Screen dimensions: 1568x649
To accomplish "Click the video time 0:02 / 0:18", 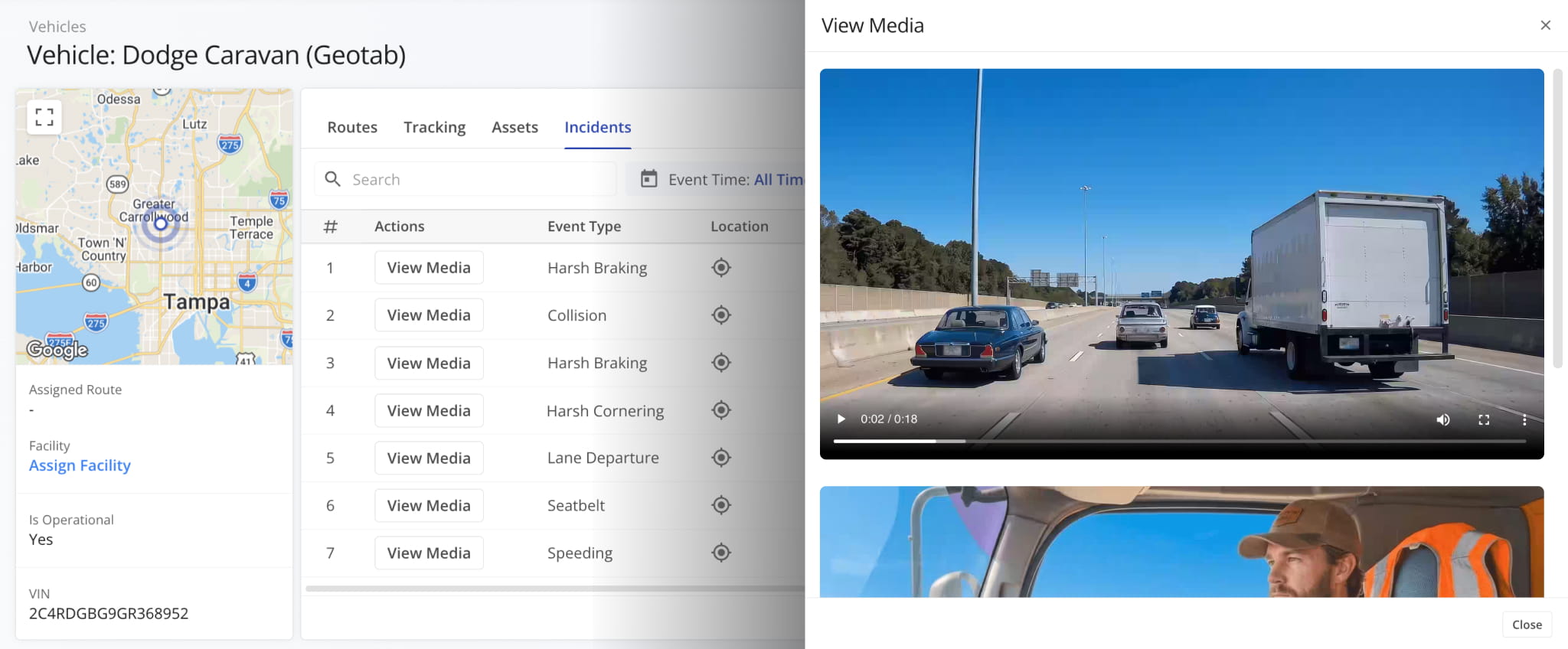I will pyautogui.click(x=889, y=419).
